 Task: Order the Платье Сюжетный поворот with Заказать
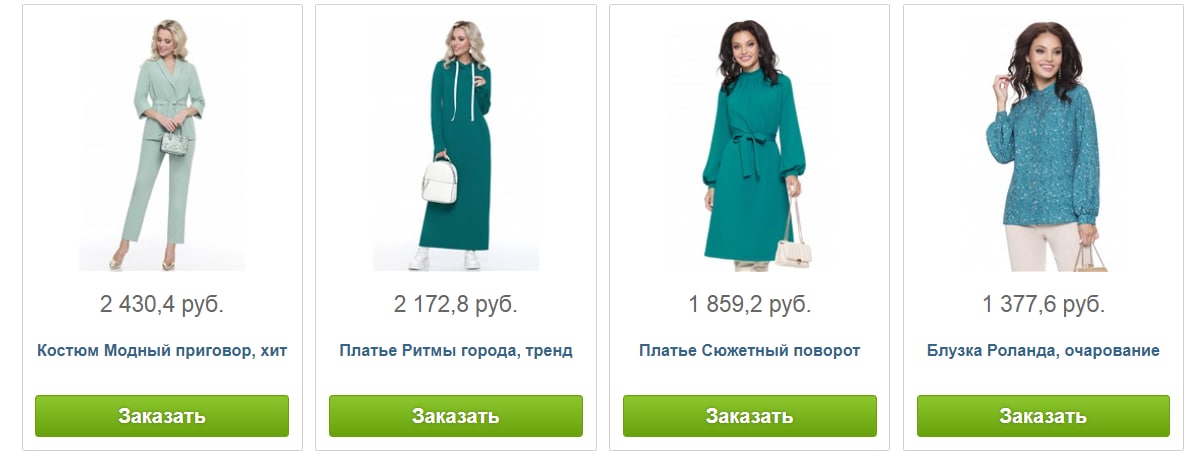click(x=750, y=416)
